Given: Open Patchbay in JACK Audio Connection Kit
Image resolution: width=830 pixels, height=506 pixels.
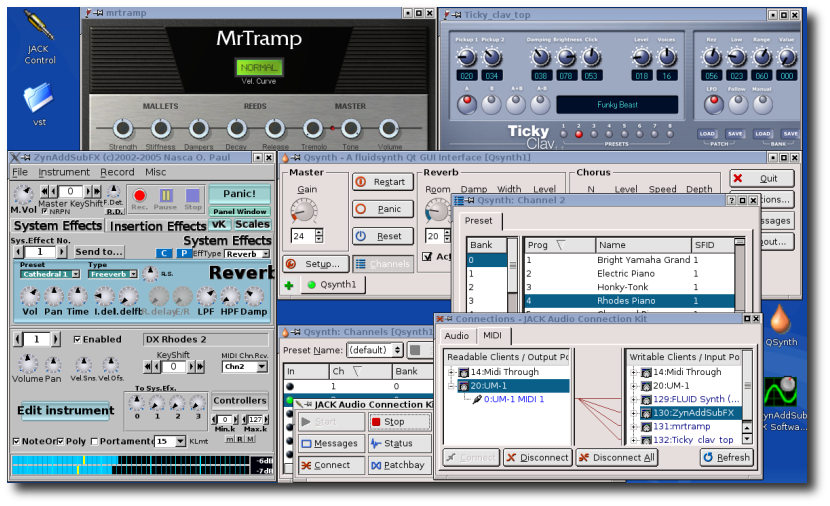Looking at the screenshot, I should (399, 465).
